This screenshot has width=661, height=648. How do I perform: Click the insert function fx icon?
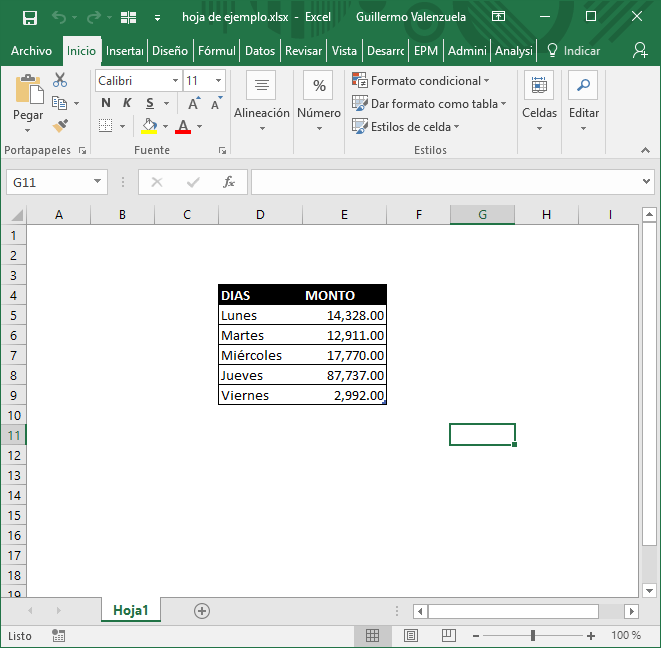[x=228, y=182]
